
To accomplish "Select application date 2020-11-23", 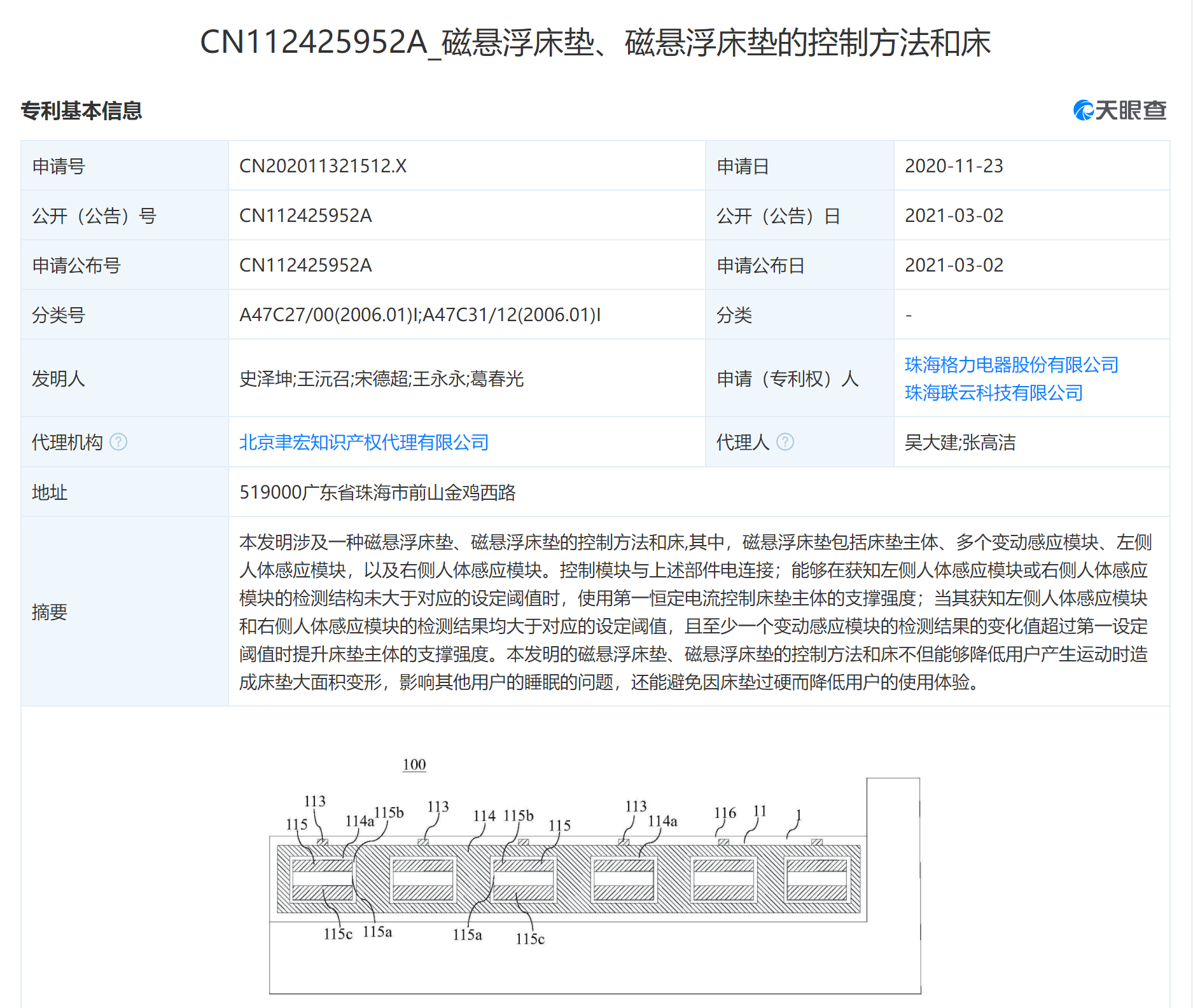I will coord(954,166).
